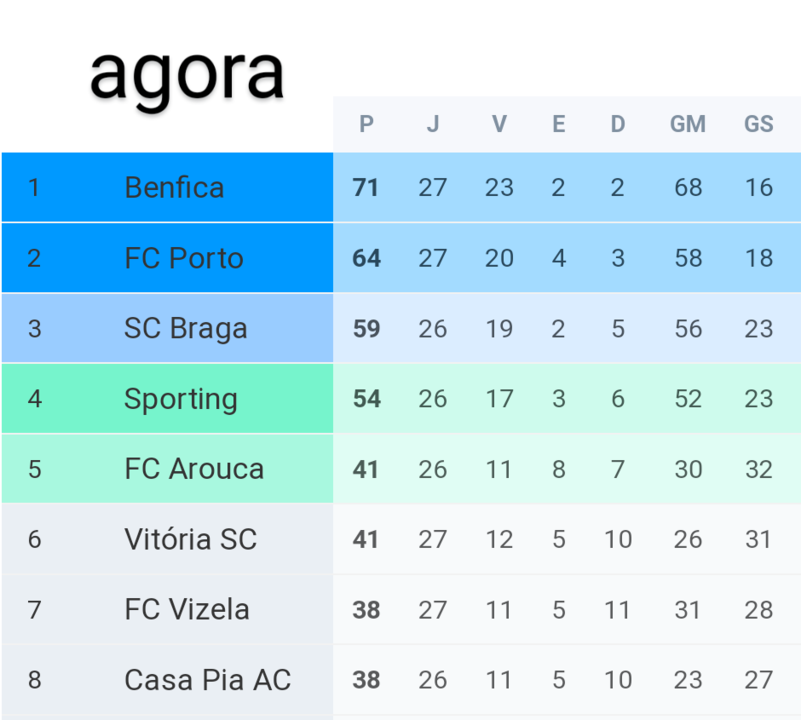
Task: Click the GS goals conceded header
Action: coord(759,124)
